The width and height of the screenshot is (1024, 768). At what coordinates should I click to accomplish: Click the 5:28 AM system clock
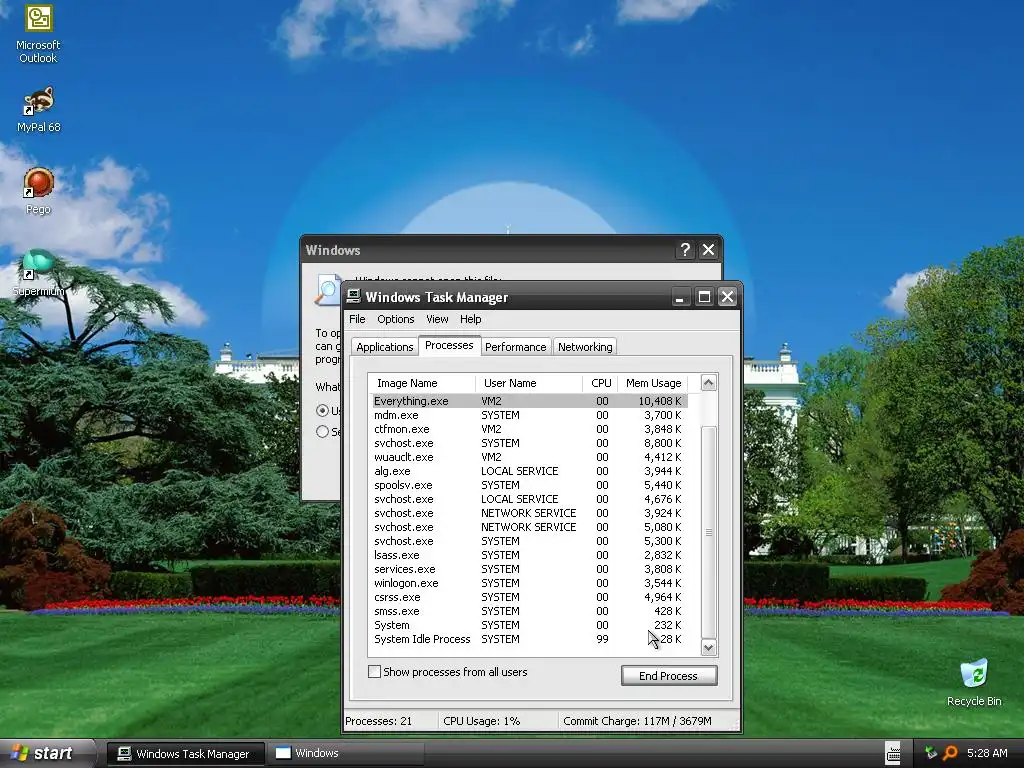click(987, 753)
